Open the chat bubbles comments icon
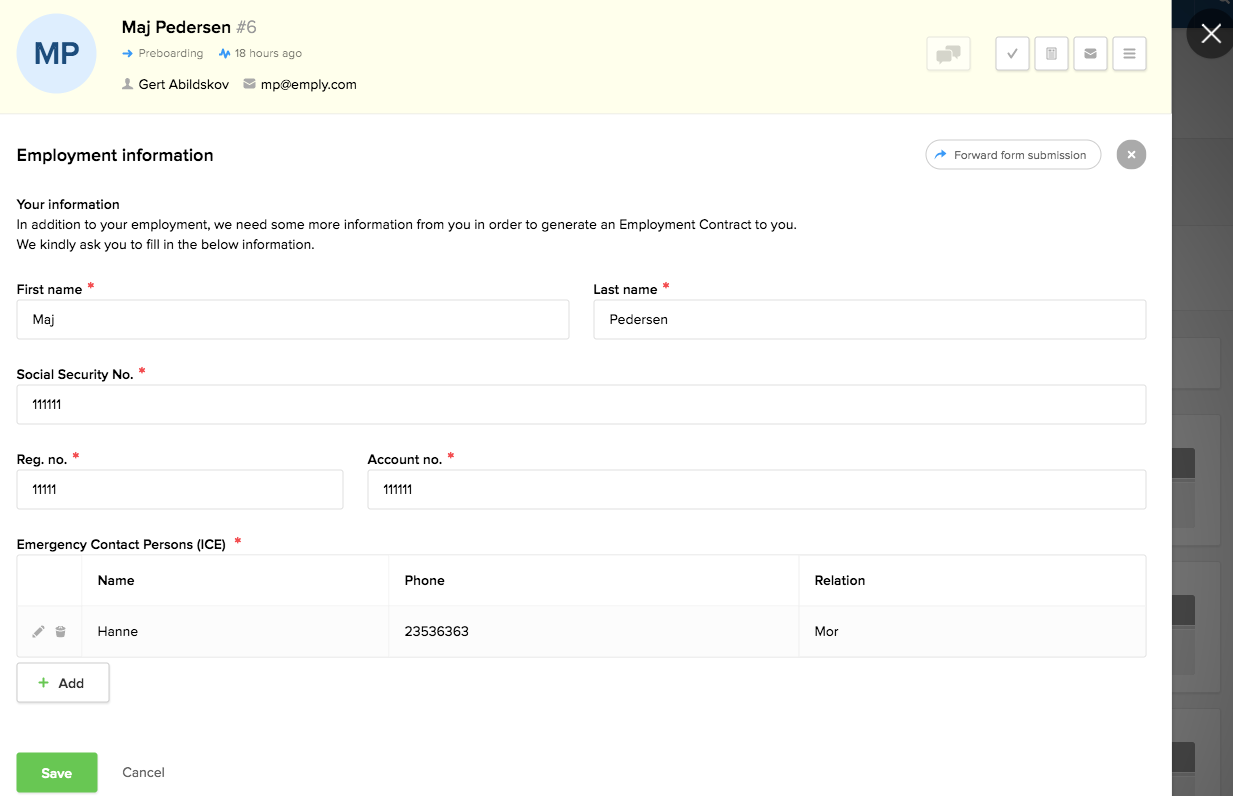The width and height of the screenshot is (1233, 796). pos(948,54)
